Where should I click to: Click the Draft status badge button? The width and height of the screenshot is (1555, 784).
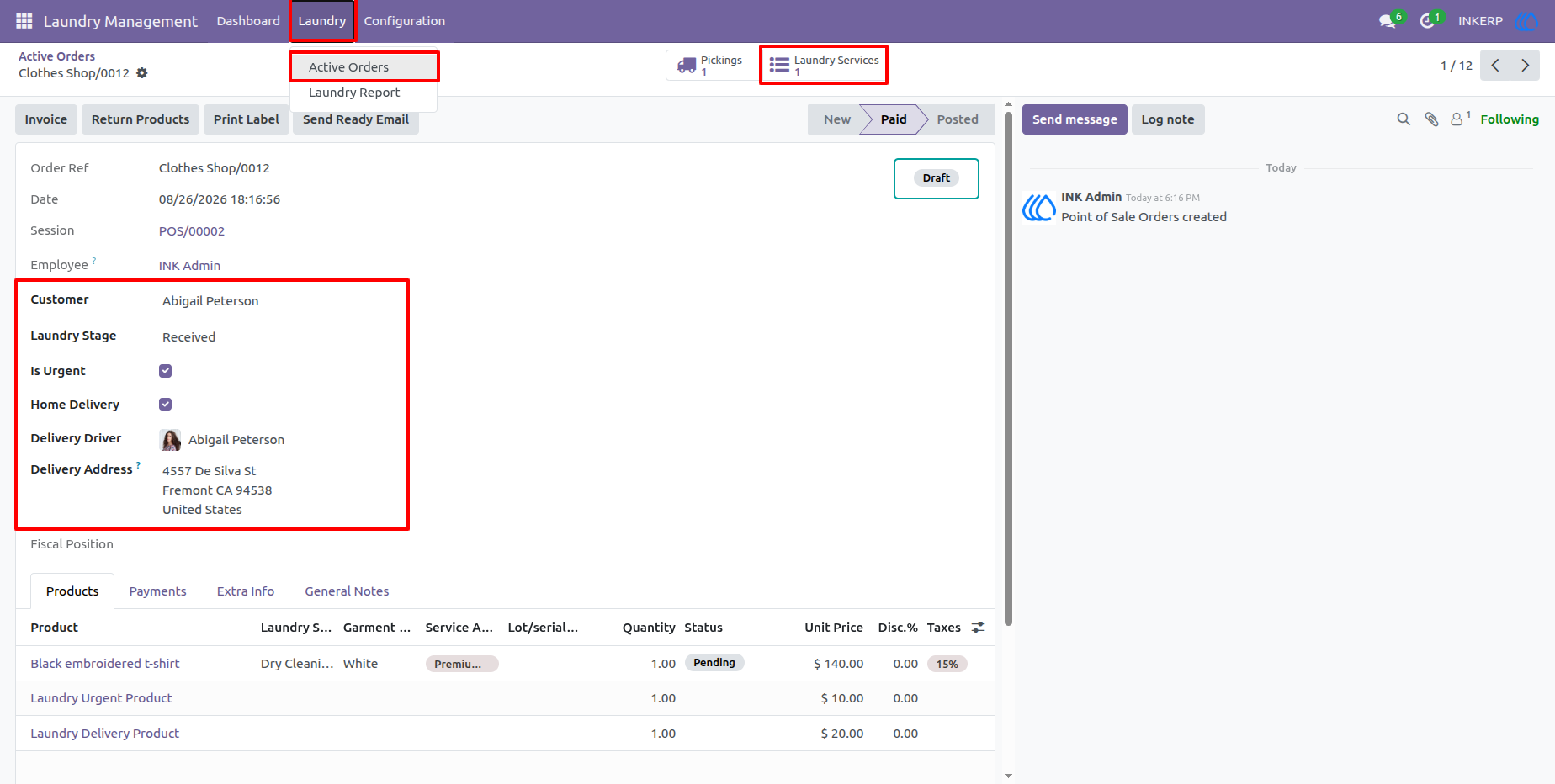pos(936,178)
